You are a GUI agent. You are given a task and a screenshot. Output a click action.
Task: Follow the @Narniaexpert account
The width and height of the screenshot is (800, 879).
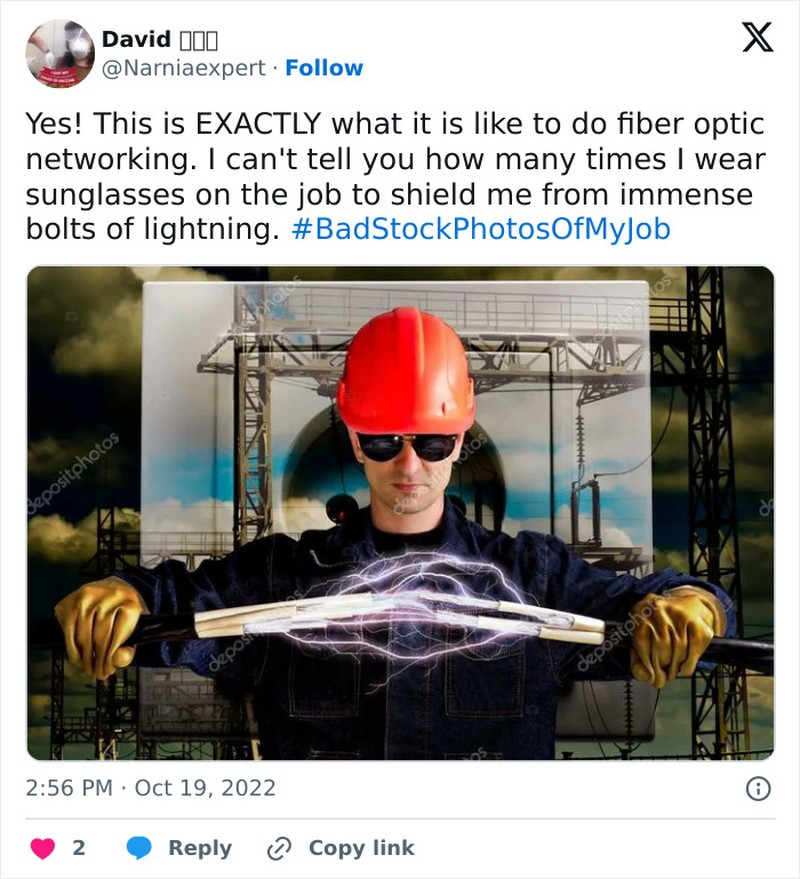(x=324, y=68)
